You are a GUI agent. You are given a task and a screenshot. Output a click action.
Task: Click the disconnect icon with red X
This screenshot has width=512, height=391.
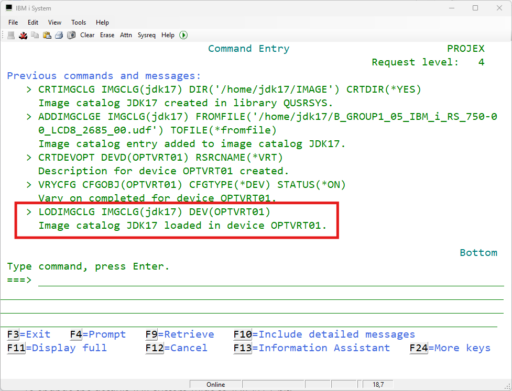23,35
